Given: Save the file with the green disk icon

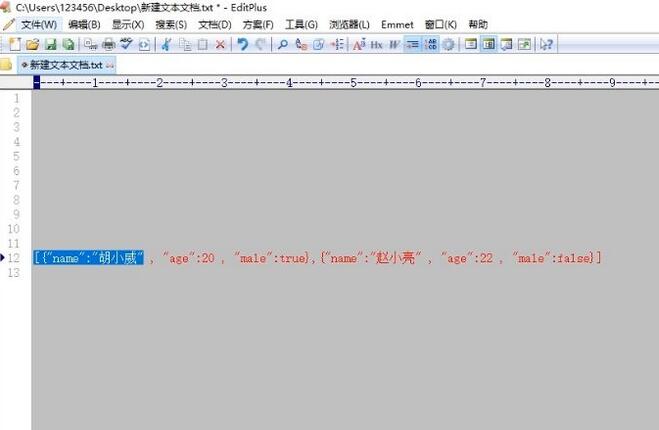Looking at the screenshot, I should point(50,44).
